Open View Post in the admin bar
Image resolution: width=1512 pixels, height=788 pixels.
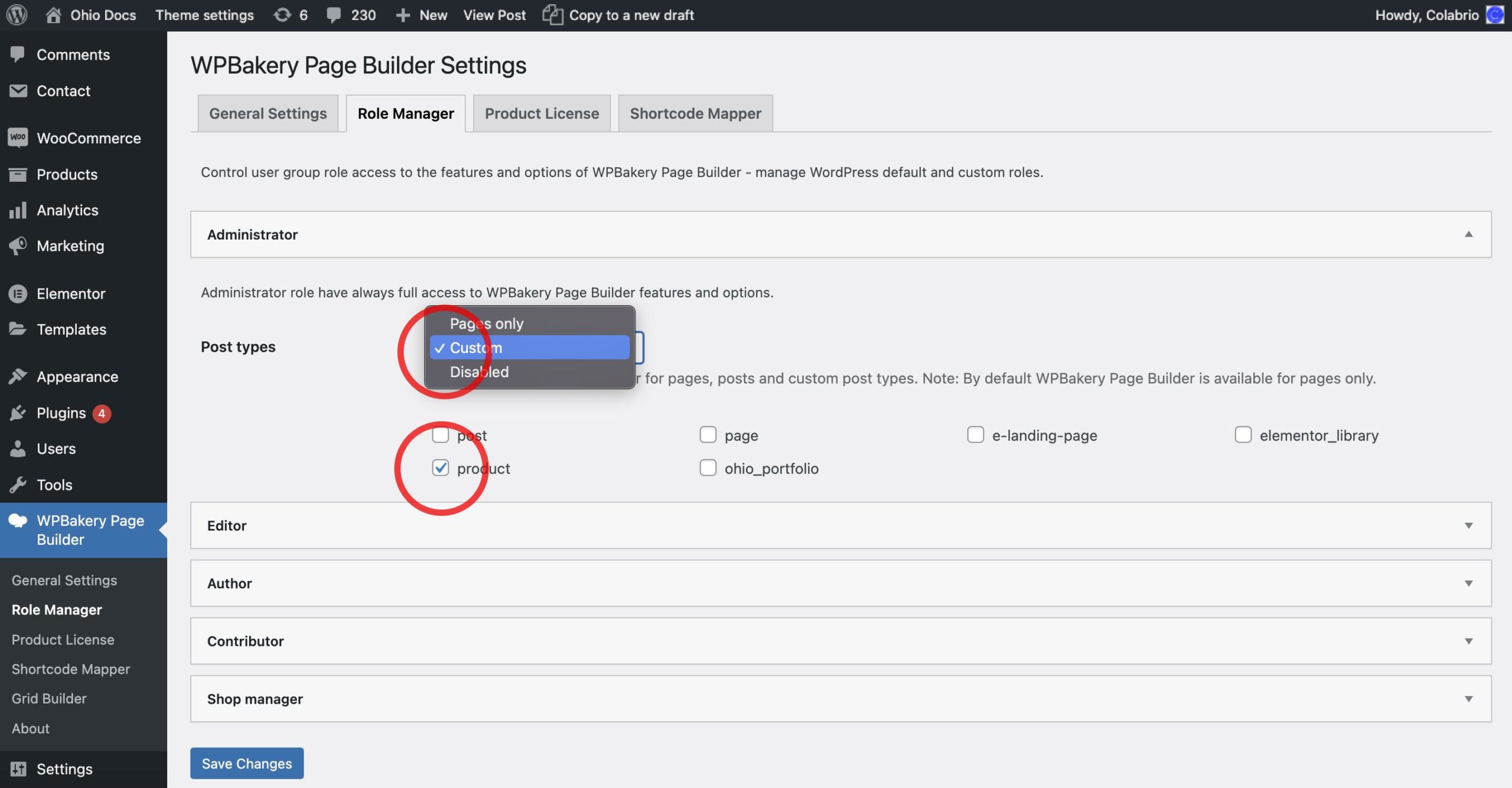[494, 15]
